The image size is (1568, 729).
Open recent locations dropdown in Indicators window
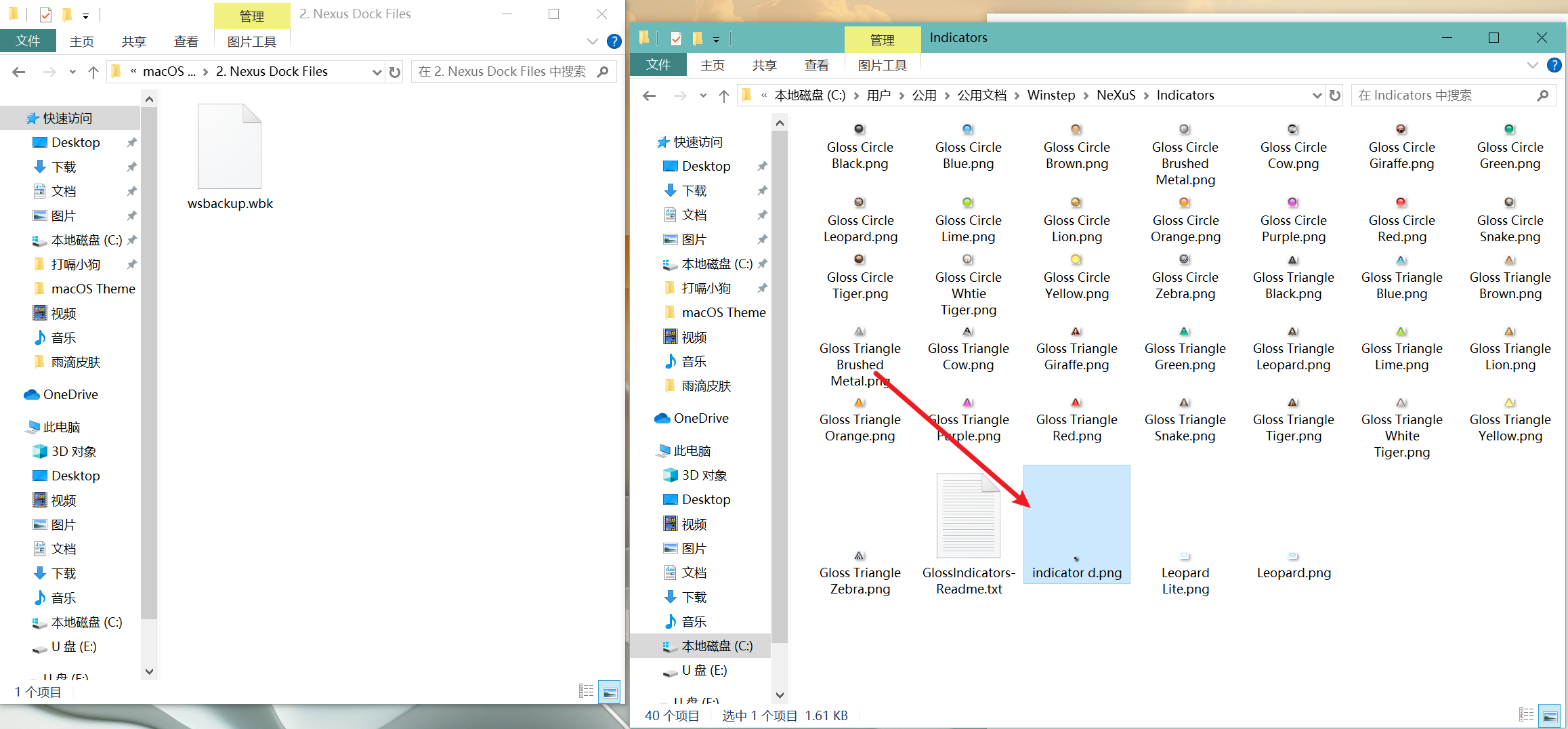702,96
